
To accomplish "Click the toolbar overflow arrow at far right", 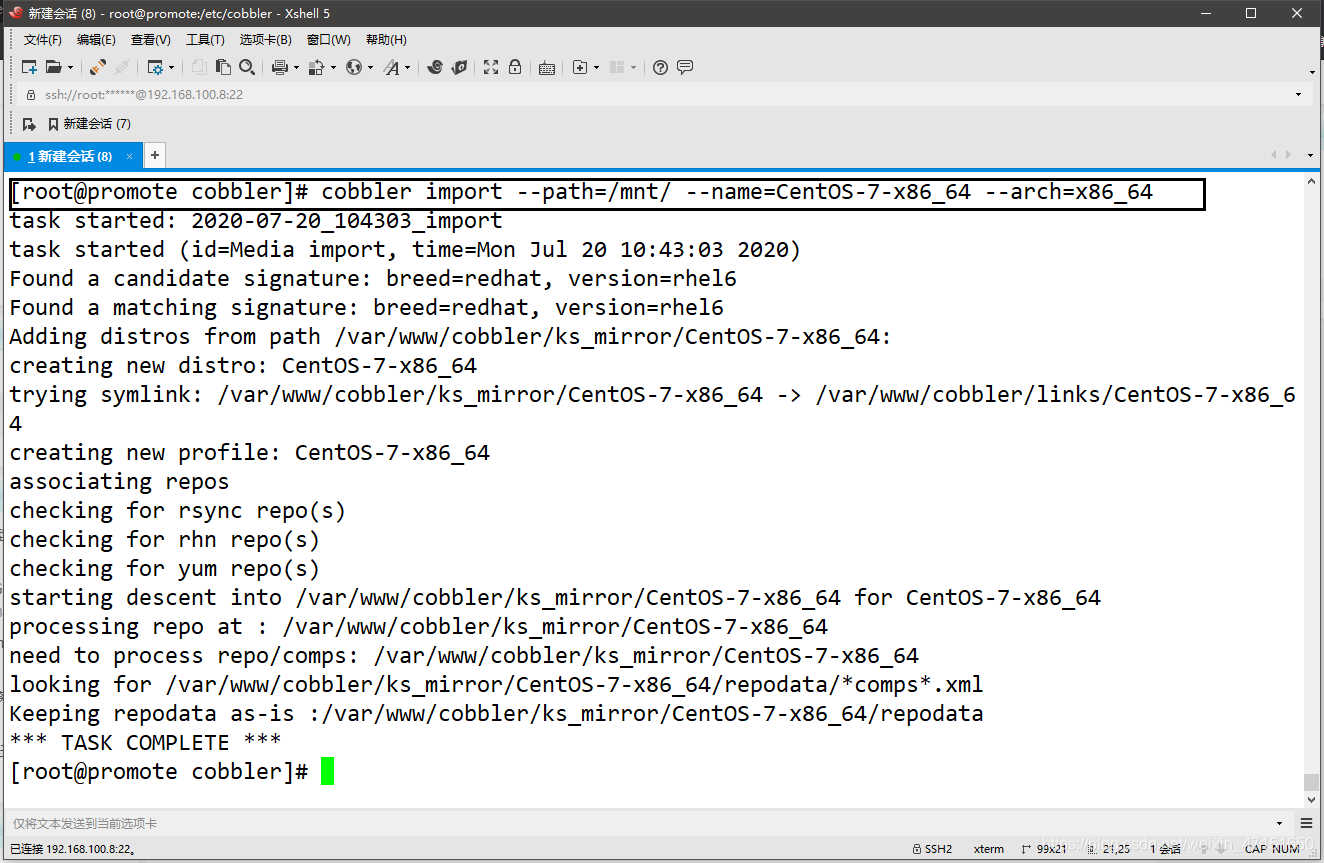I will (x=1312, y=72).
